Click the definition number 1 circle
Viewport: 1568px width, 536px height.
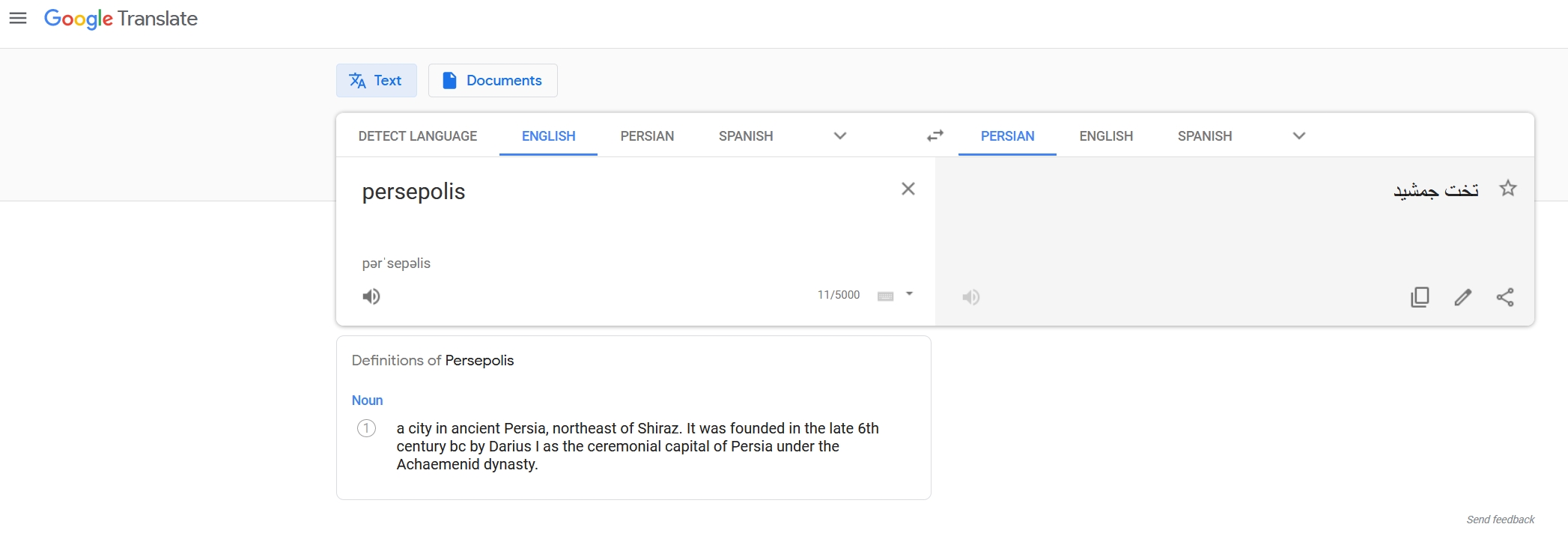pos(366,428)
